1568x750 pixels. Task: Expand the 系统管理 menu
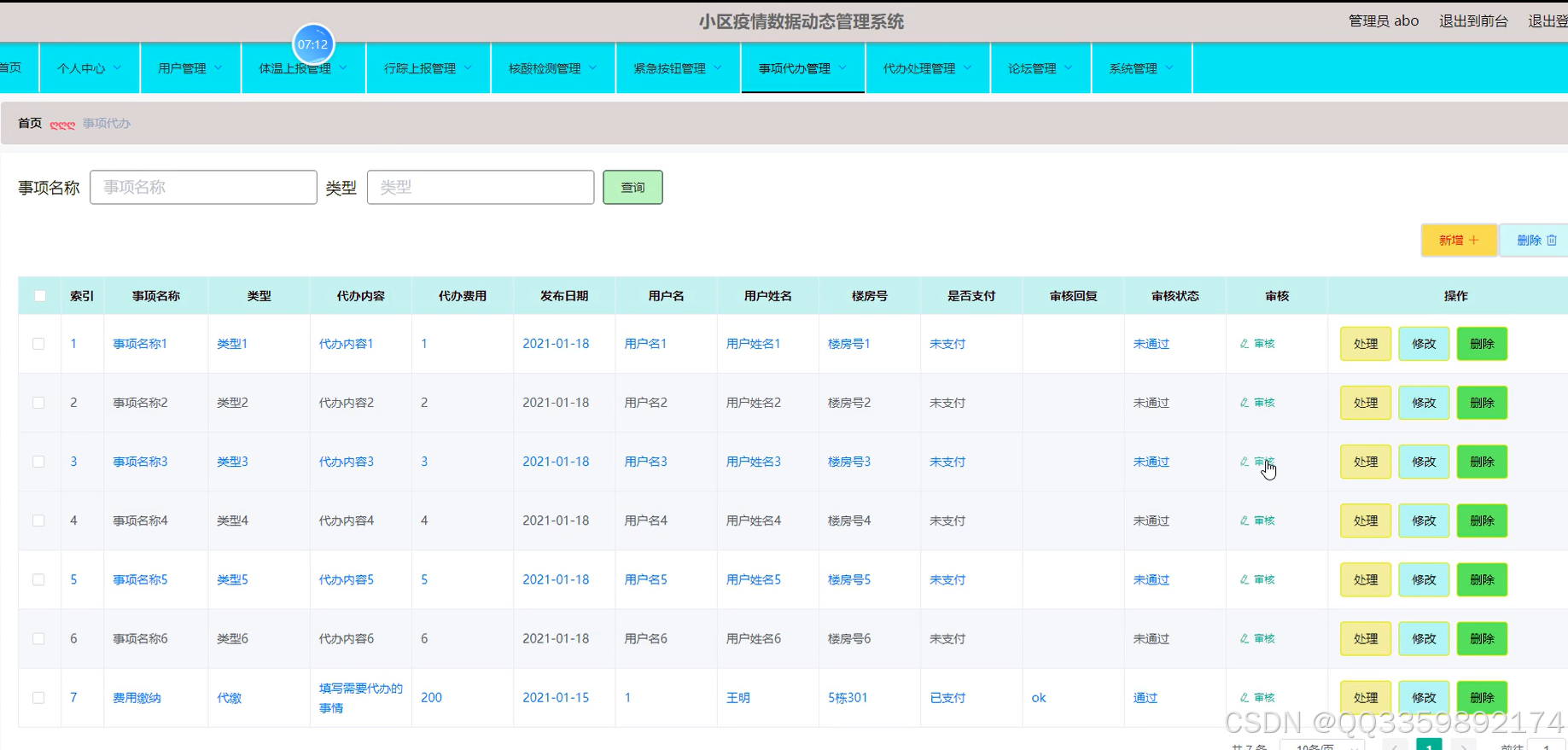(1141, 68)
